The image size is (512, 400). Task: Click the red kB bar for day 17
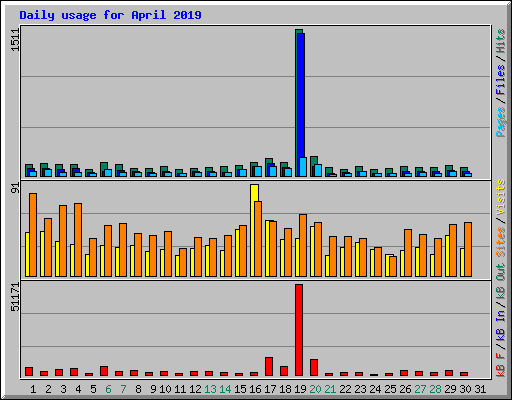pos(269,367)
